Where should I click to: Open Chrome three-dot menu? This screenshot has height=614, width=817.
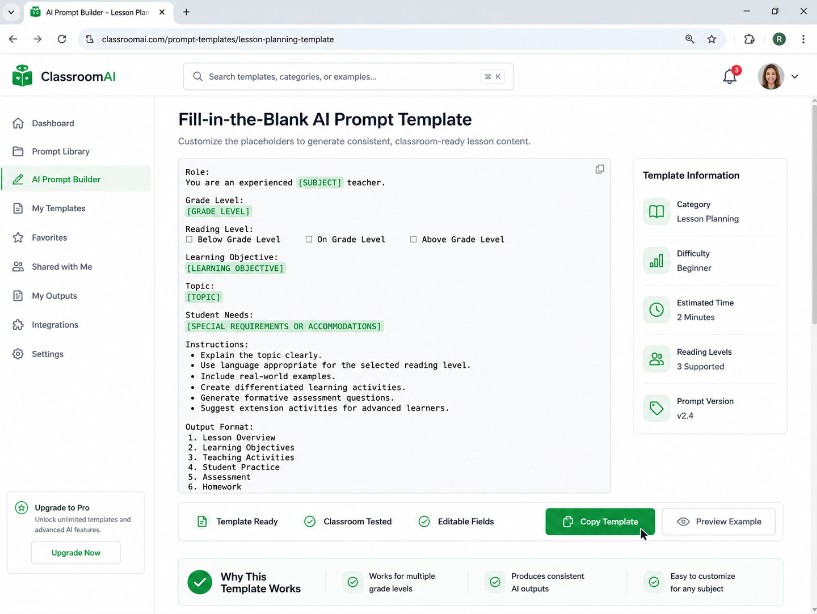click(x=803, y=39)
